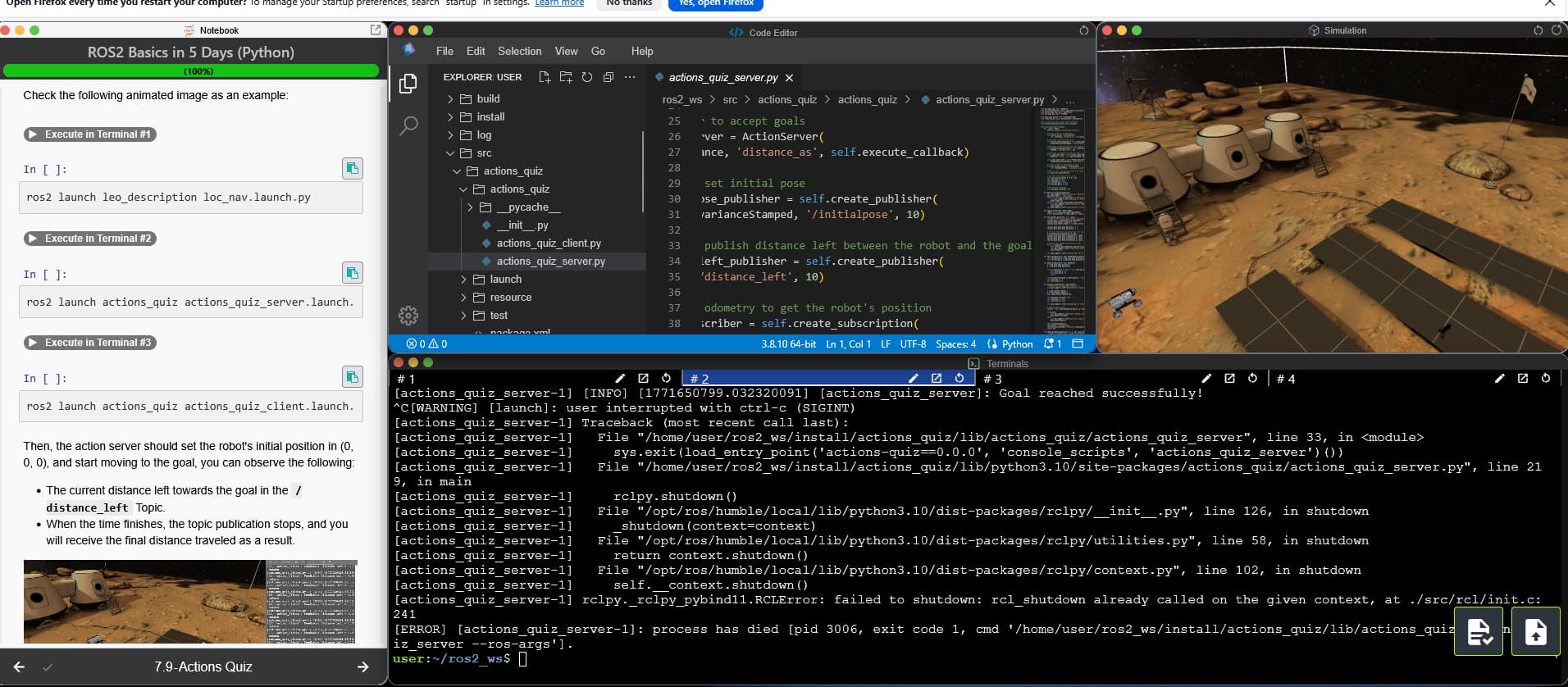The image size is (1568, 687).
Task: Click Execute in Terminal #1 button
Action: point(90,134)
